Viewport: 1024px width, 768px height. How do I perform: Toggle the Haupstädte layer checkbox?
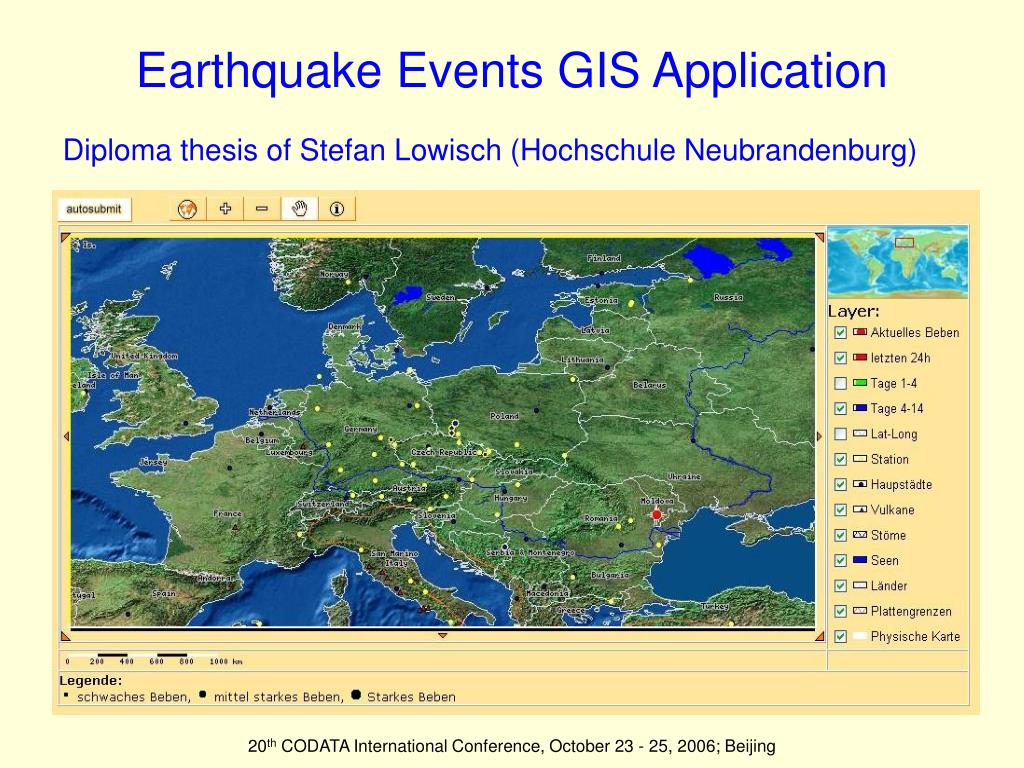point(840,485)
